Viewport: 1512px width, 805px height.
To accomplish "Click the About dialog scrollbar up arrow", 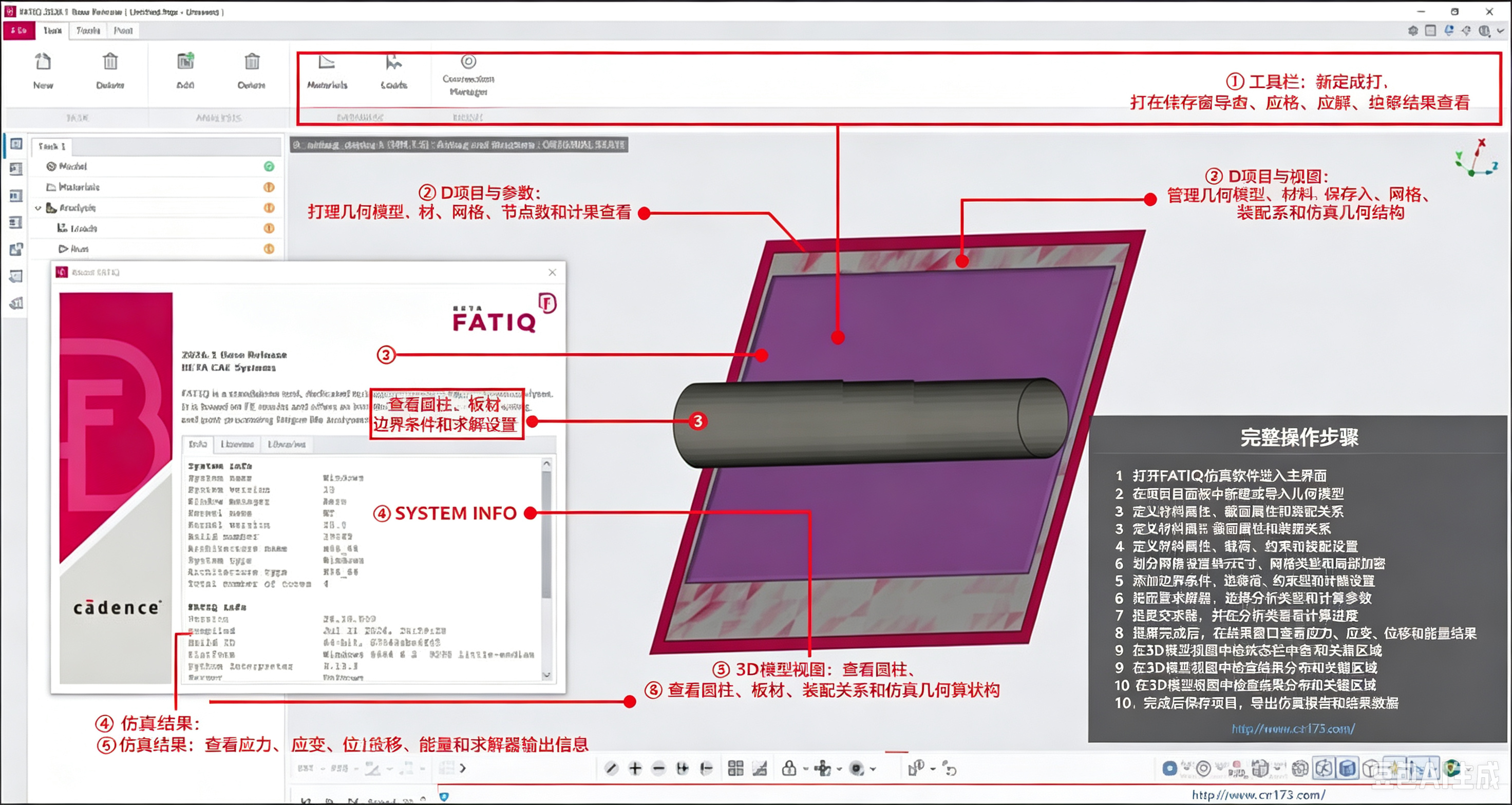I will click(x=547, y=464).
